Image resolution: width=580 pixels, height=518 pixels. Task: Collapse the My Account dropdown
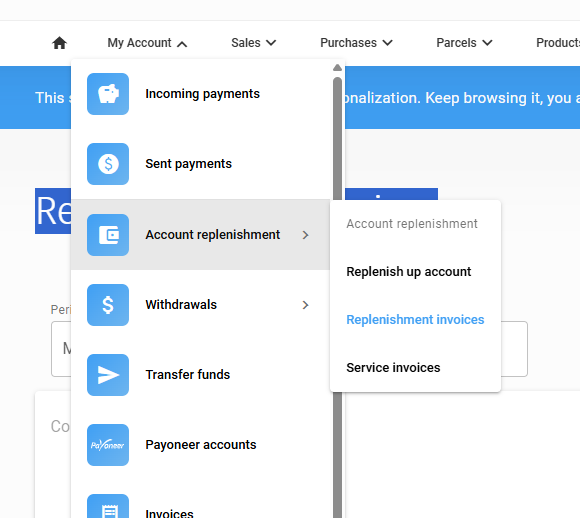[x=147, y=43]
